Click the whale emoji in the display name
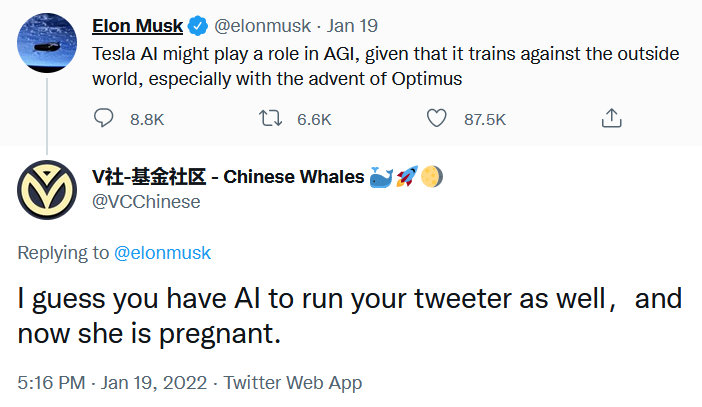The image size is (702, 407). (381, 177)
